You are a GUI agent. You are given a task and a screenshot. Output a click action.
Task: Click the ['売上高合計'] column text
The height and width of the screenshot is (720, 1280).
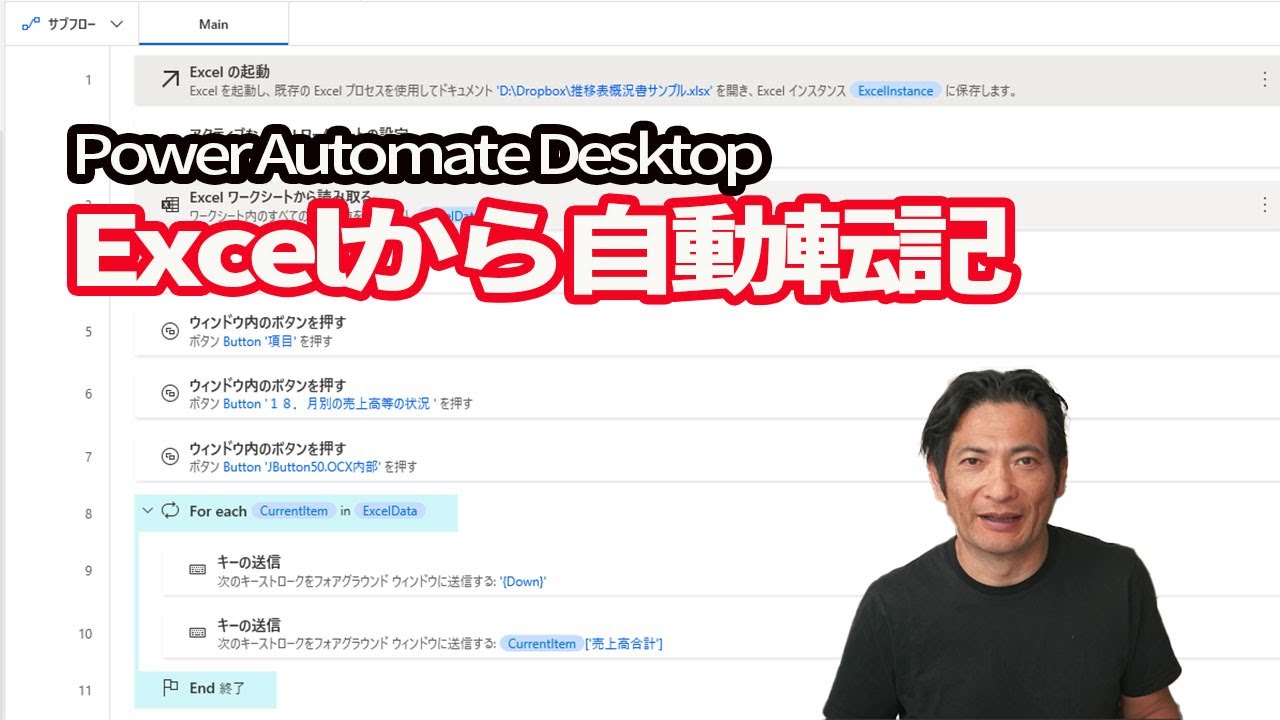[x=624, y=644]
